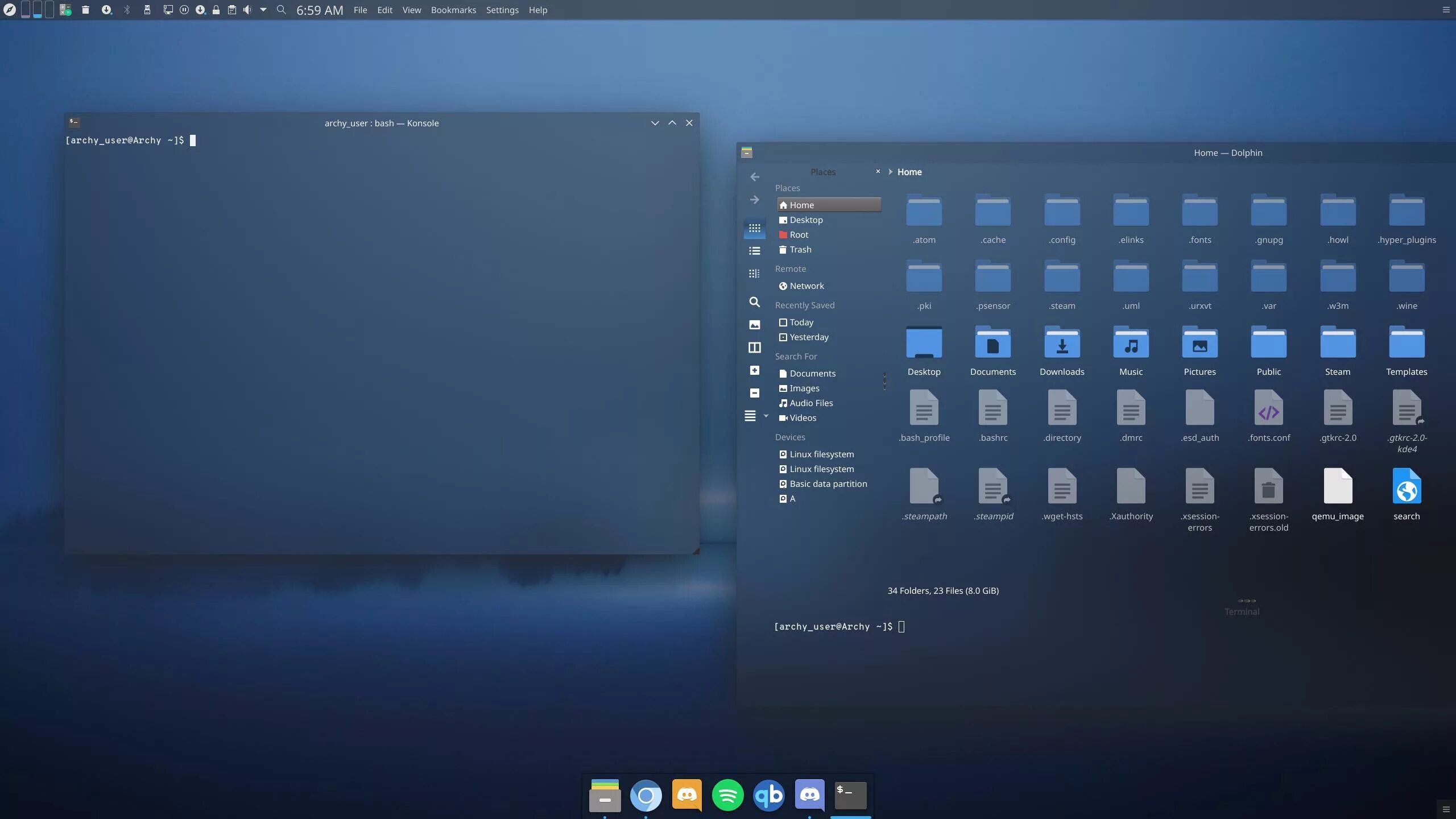Open Root from the Places panel
1456x819 pixels.
coord(829,234)
